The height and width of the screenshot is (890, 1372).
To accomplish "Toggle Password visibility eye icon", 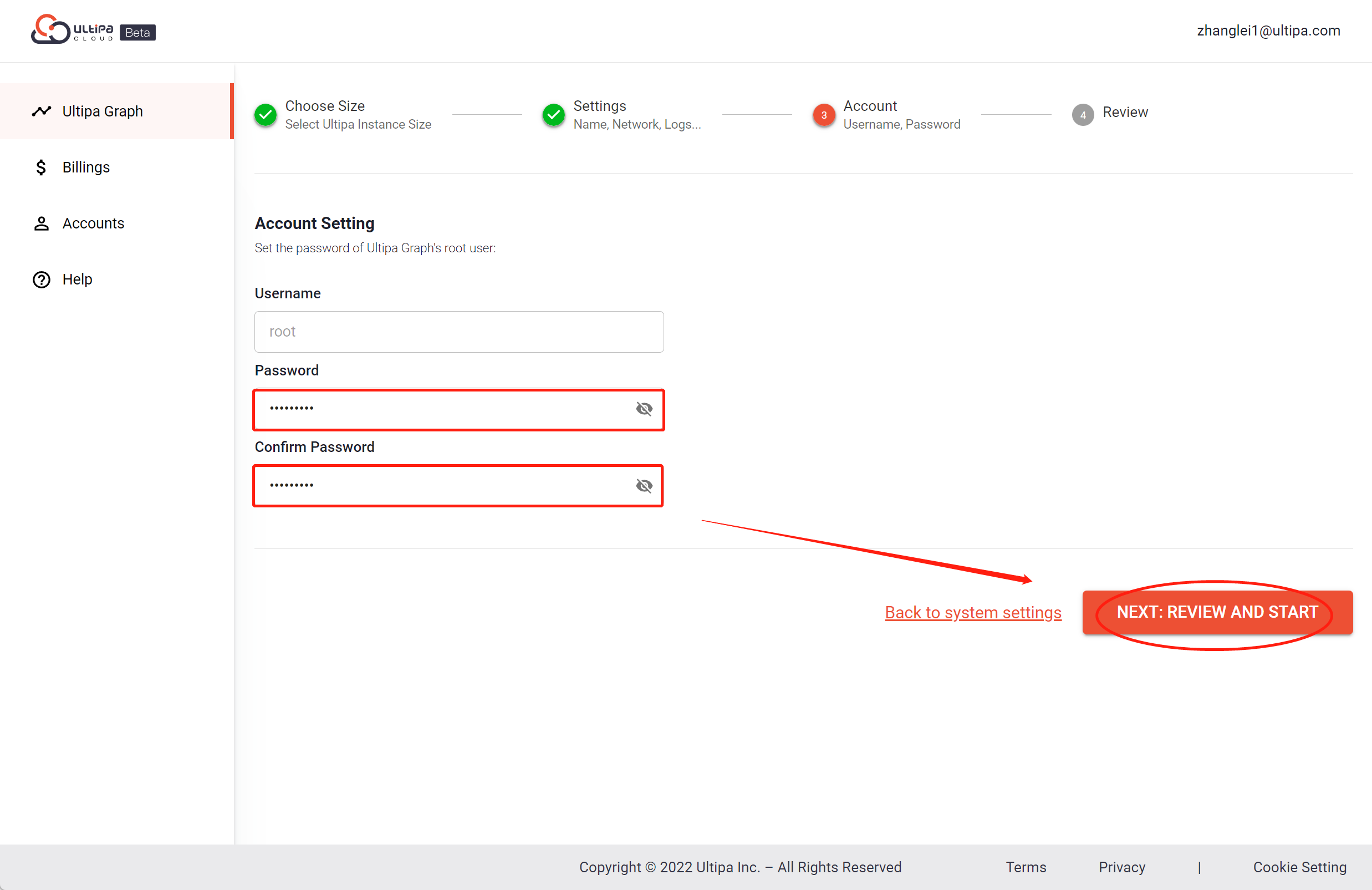I will click(644, 409).
